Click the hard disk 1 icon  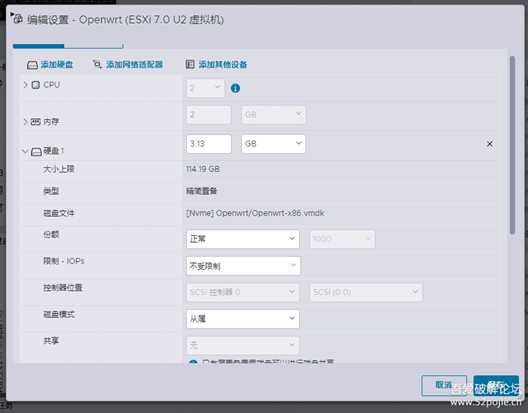(36, 152)
